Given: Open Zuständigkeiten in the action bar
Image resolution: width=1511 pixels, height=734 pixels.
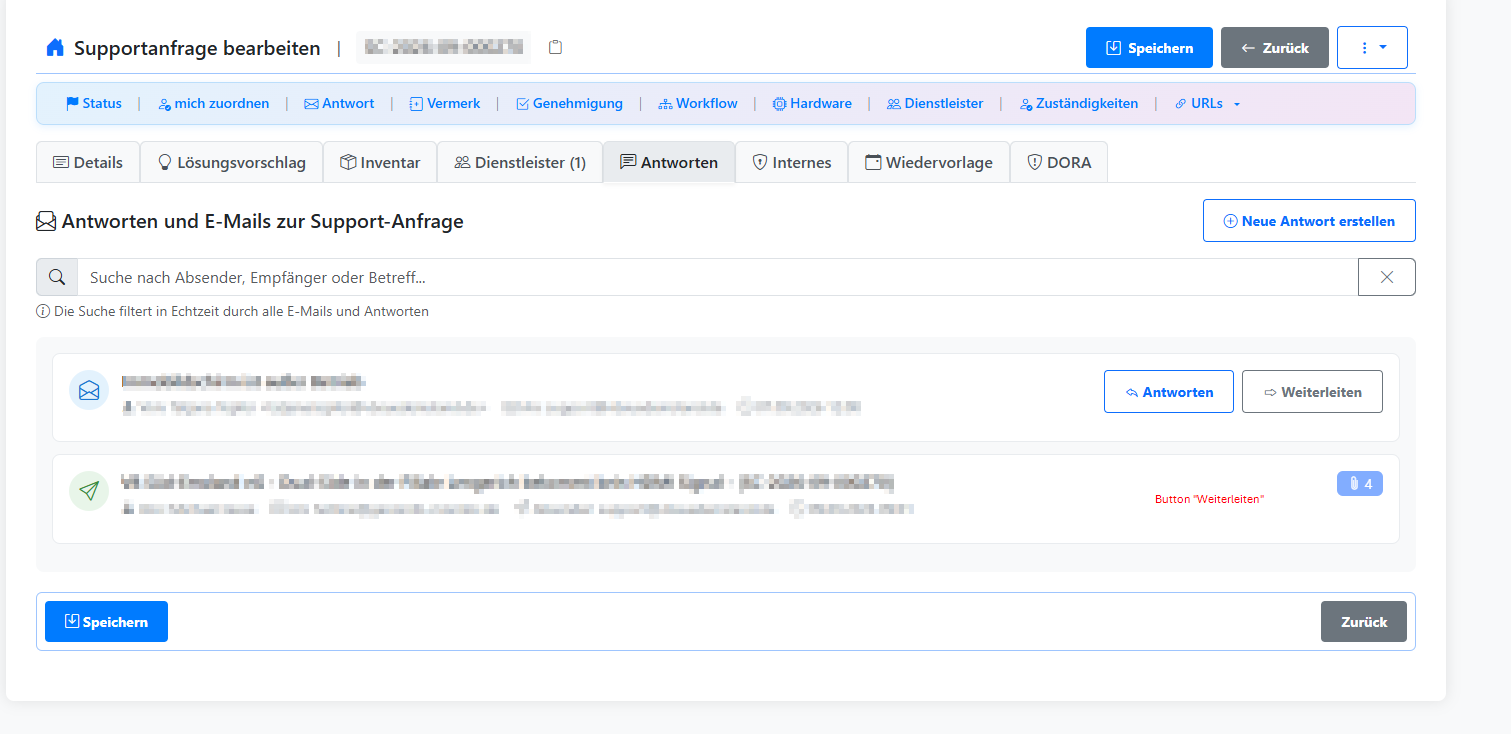Looking at the screenshot, I should (x=1079, y=103).
